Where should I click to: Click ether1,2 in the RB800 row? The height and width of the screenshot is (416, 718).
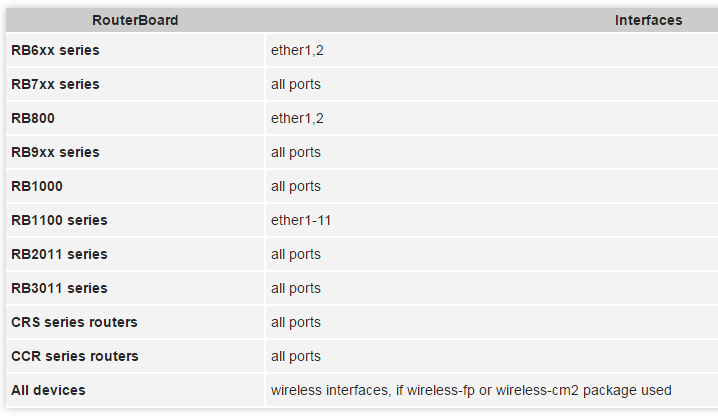pos(297,118)
